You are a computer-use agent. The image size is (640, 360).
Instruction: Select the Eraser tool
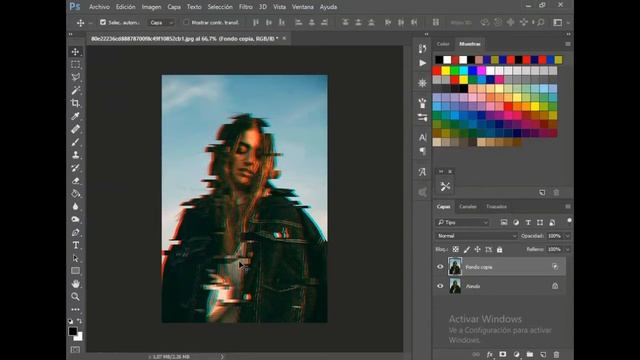coord(76,181)
